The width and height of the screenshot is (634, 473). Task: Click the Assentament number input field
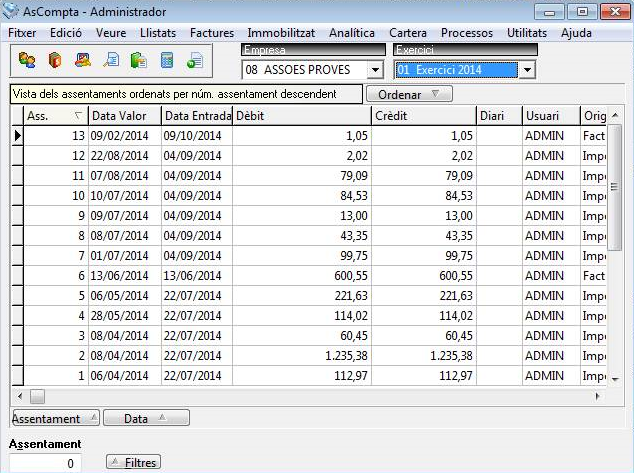45,463
